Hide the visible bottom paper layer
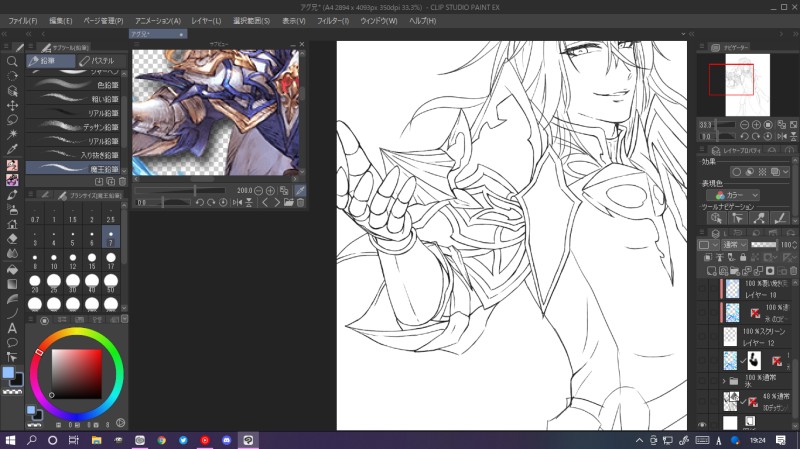800x449 pixels. pos(703,425)
